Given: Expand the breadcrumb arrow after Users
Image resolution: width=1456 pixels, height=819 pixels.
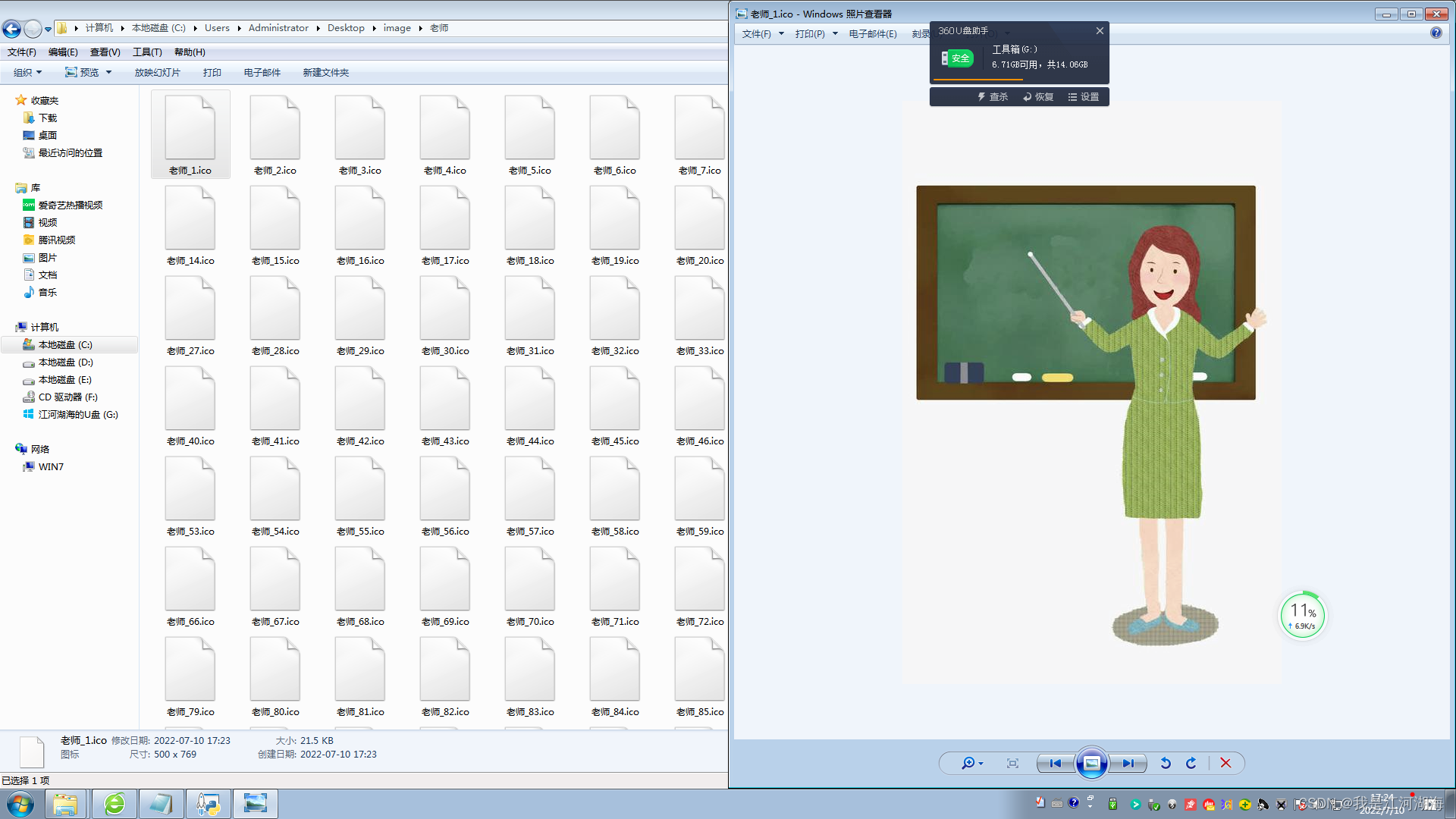Looking at the screenshot, I should [x=239, y=28].
